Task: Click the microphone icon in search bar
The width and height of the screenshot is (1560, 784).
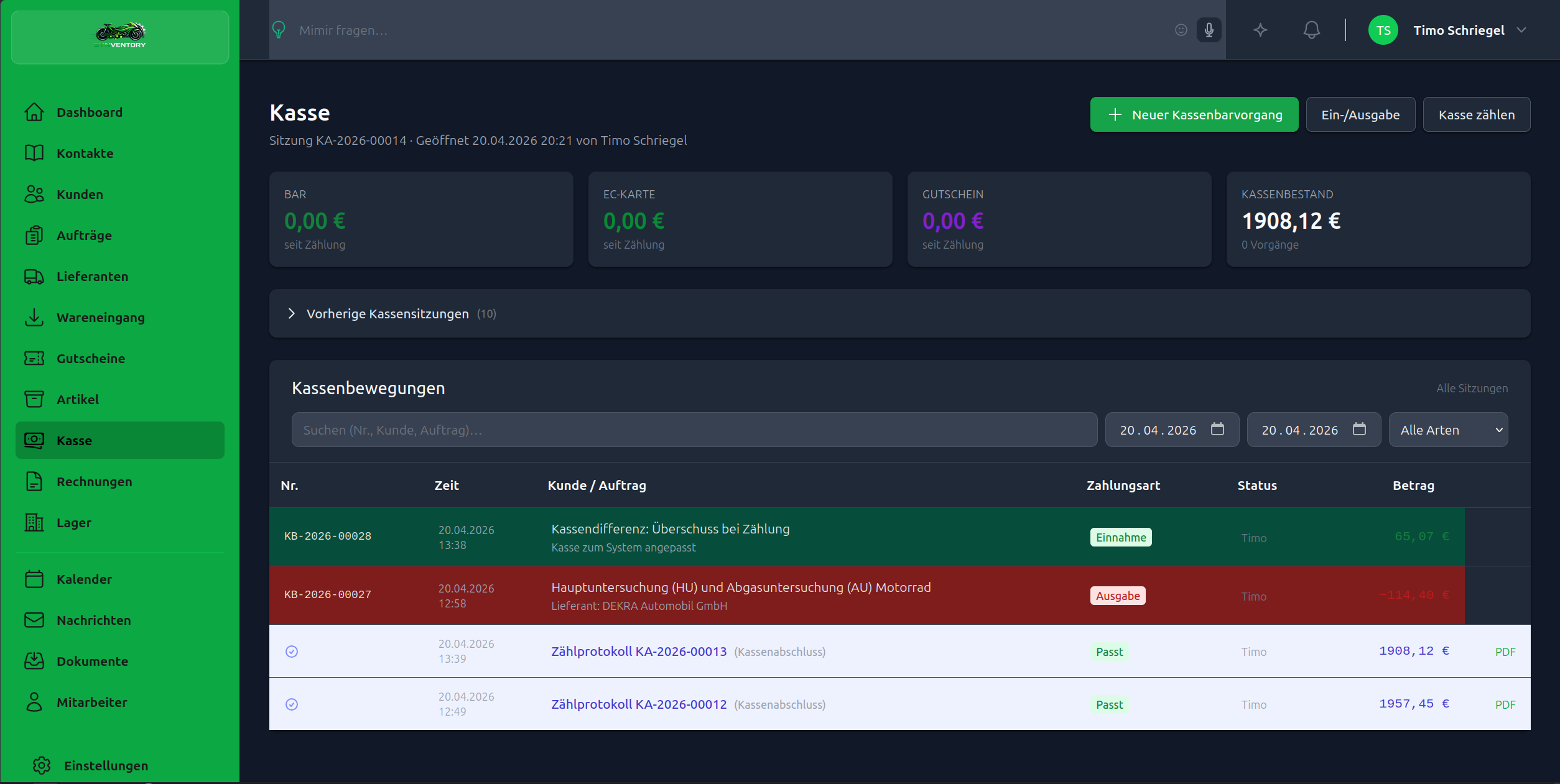Action: pos(1209,30)
